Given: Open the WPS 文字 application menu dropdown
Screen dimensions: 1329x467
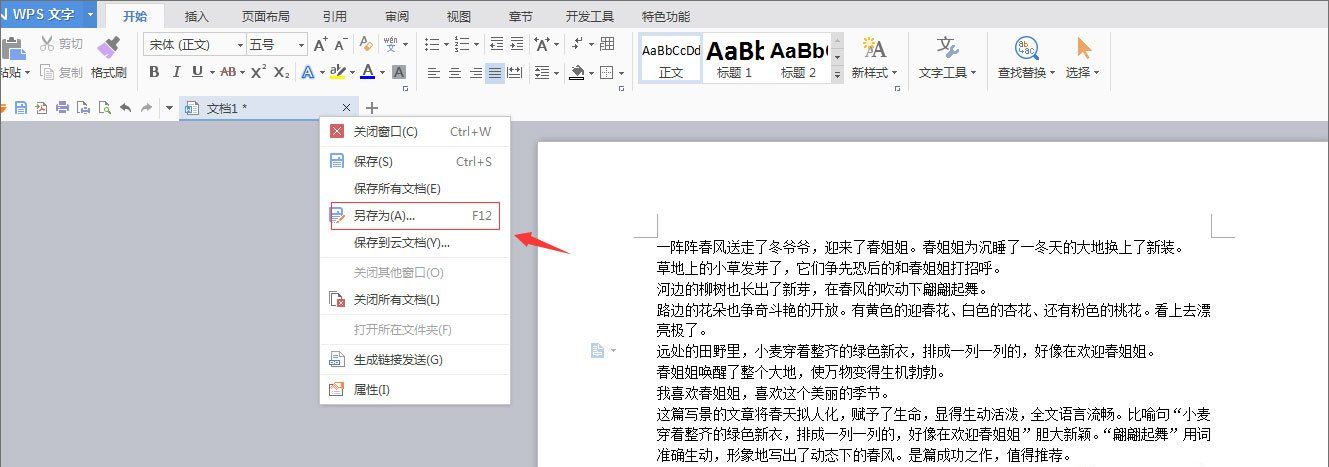Looking at the screenshot, I should (x=91, y=15).
